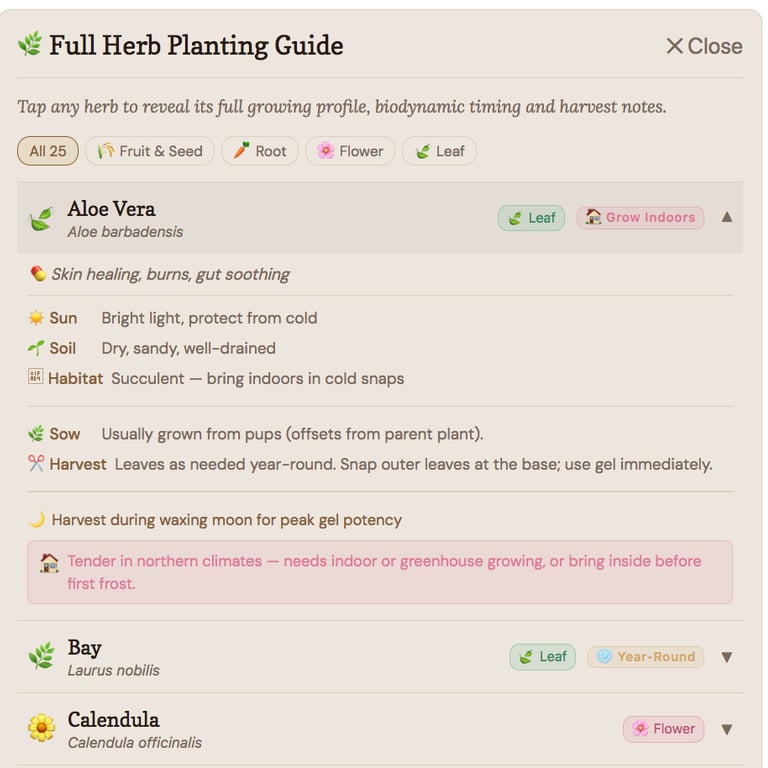Image resolution: width=768 pixels, height=768 pixels.
Task: Expand the Calendula entry arrow
Action: [727, 729]
